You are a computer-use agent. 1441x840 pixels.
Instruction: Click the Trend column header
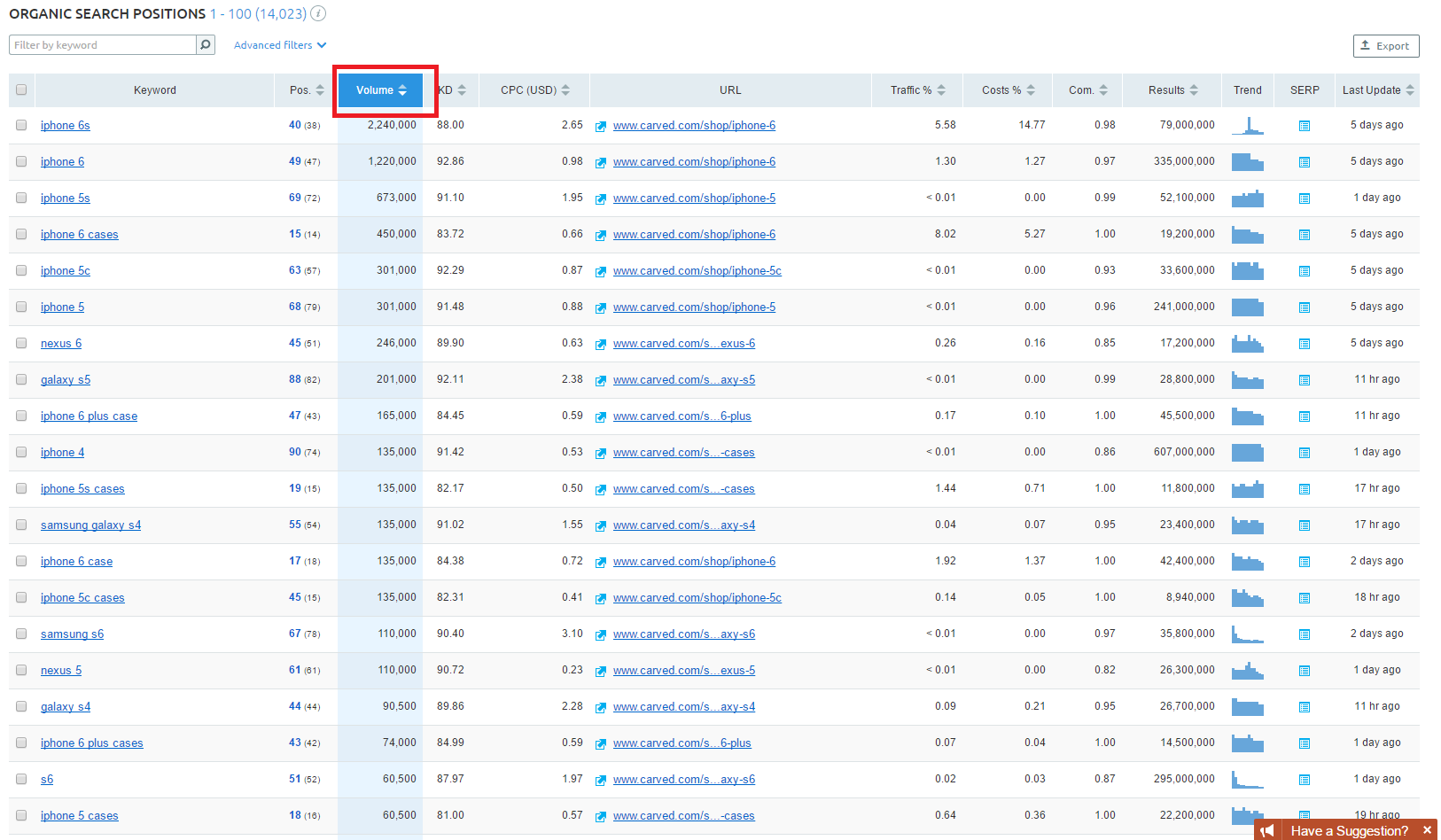[1248, 90]
